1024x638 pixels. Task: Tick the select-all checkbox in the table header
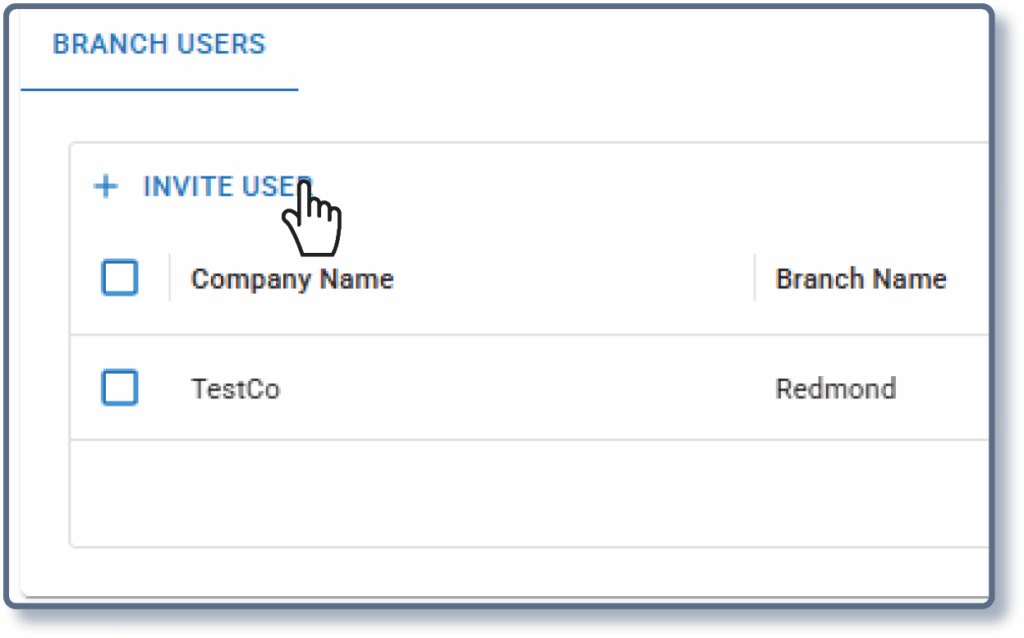click(x=120, y=279)
